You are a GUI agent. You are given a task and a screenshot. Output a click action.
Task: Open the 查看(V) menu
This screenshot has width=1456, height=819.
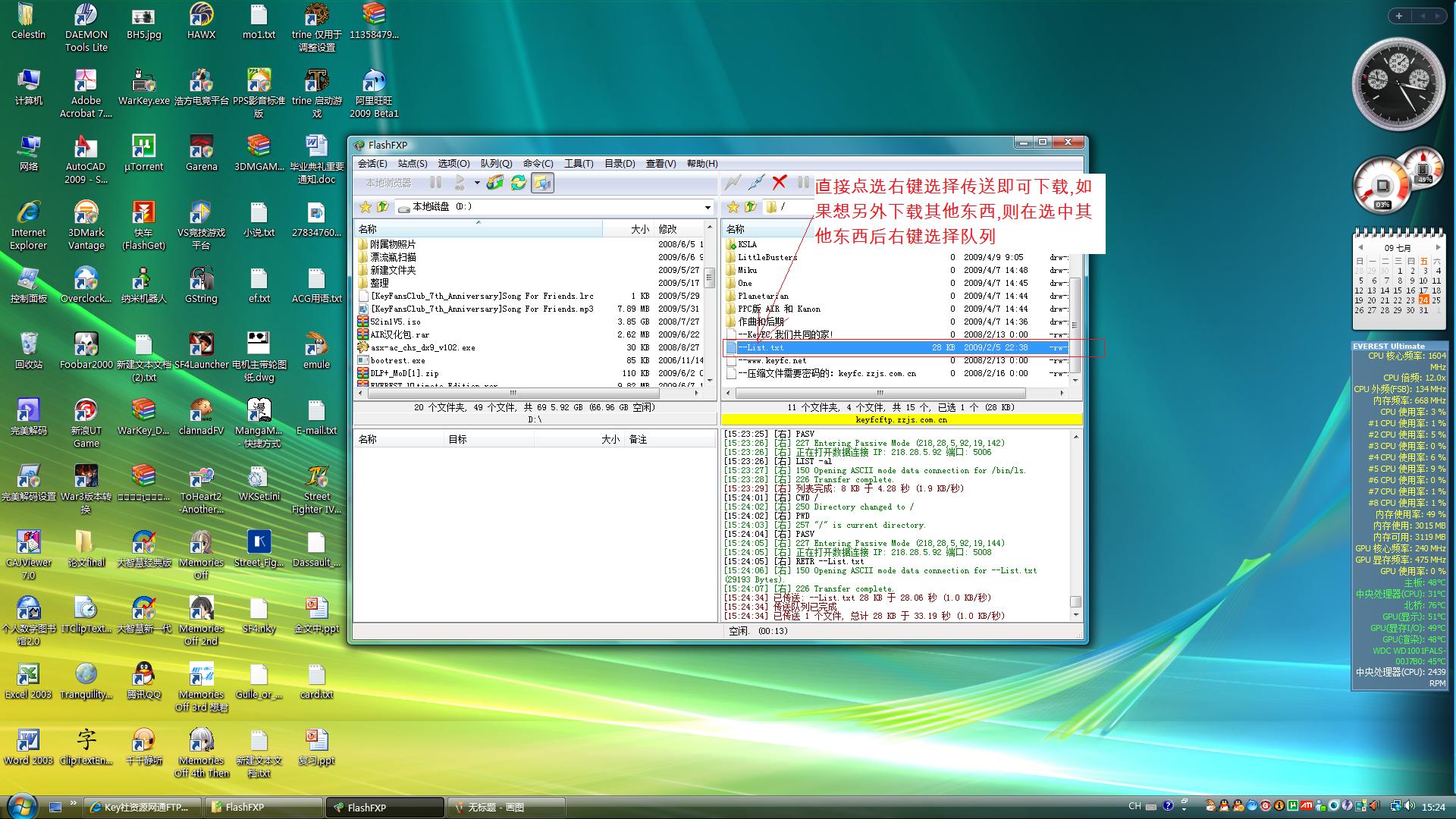661,164
